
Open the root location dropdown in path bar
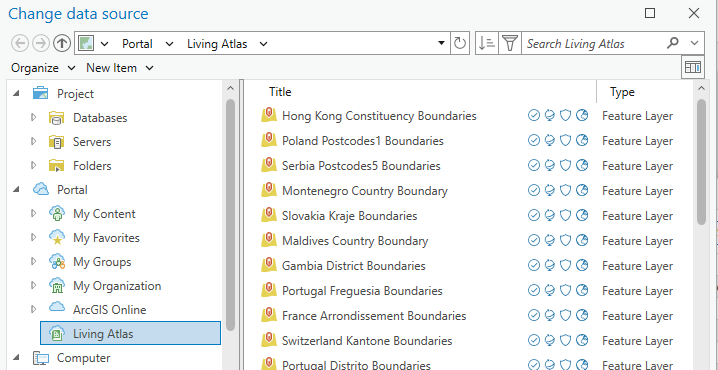[105, 44]
